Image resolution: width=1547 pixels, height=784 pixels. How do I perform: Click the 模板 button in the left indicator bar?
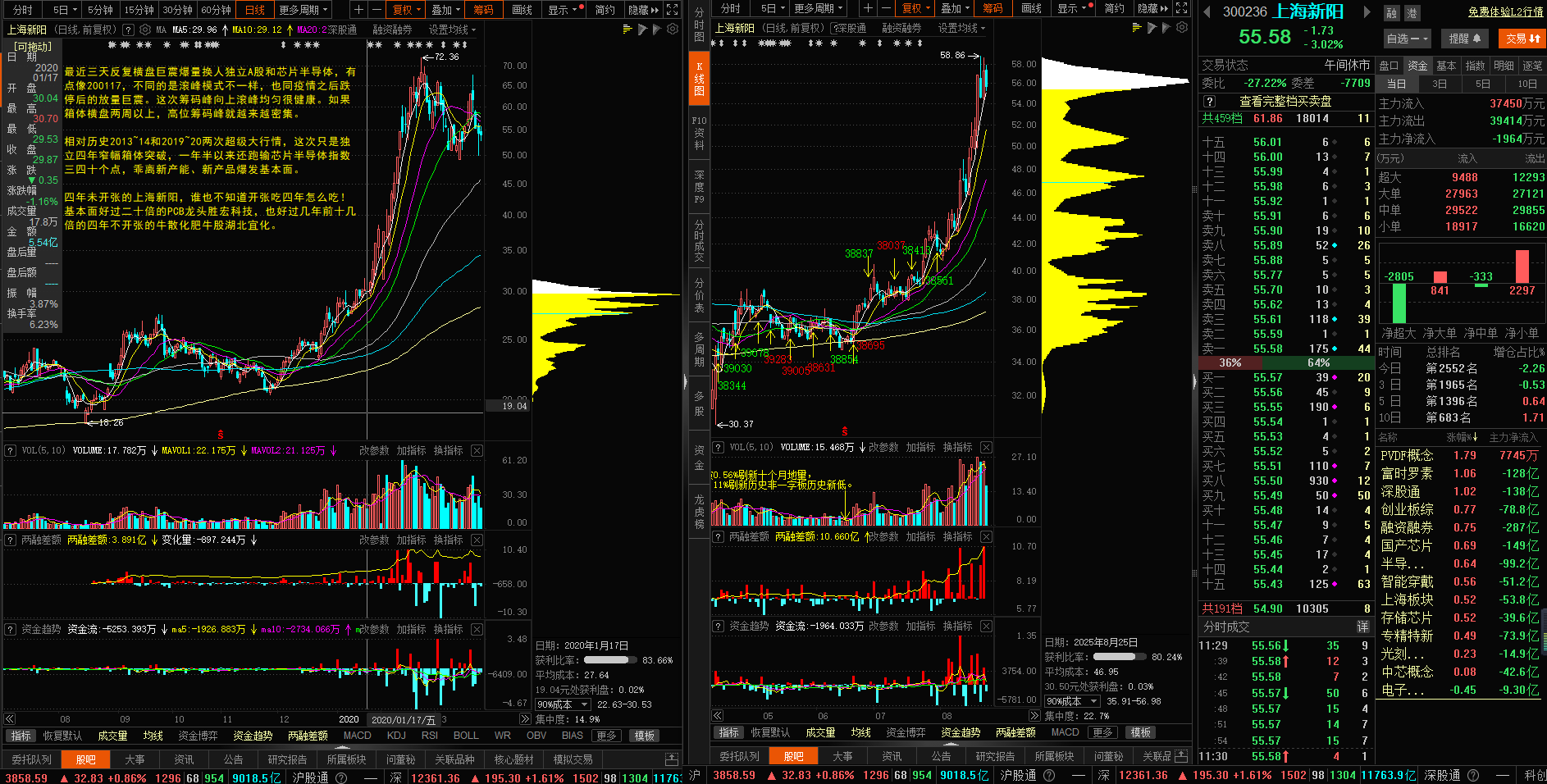click(x=646, y=736)
